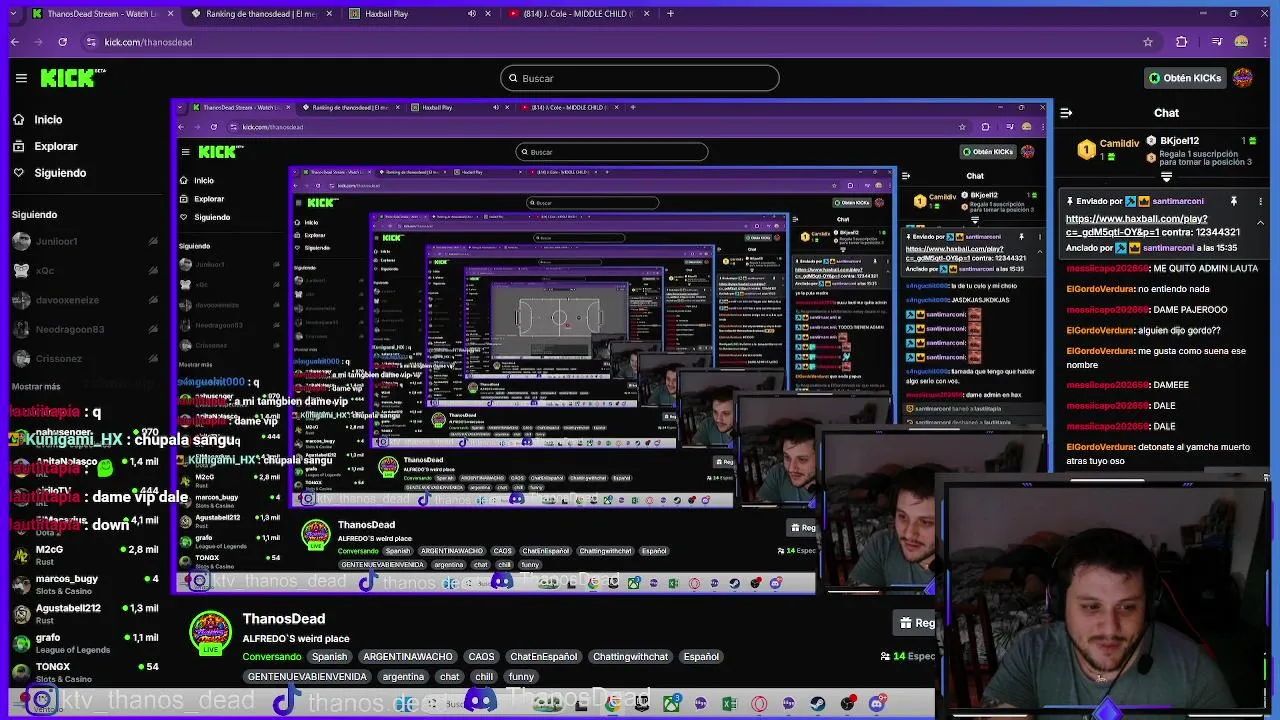Viewport: 1280px width, 720px height.
Task: Collapse the pinned message chevron
Action: click(x=1261, y=222)
